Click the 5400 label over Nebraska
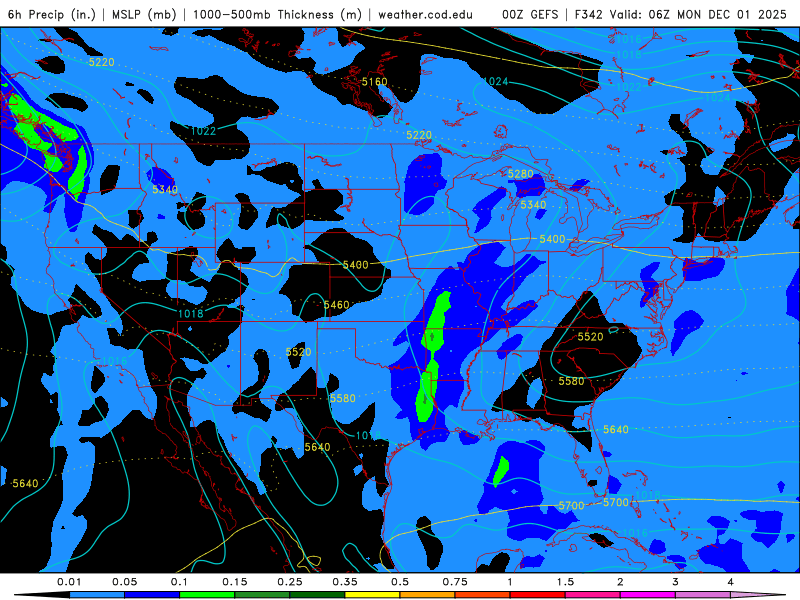The width and height of the screenshot is (800, 600). [356, 265]
